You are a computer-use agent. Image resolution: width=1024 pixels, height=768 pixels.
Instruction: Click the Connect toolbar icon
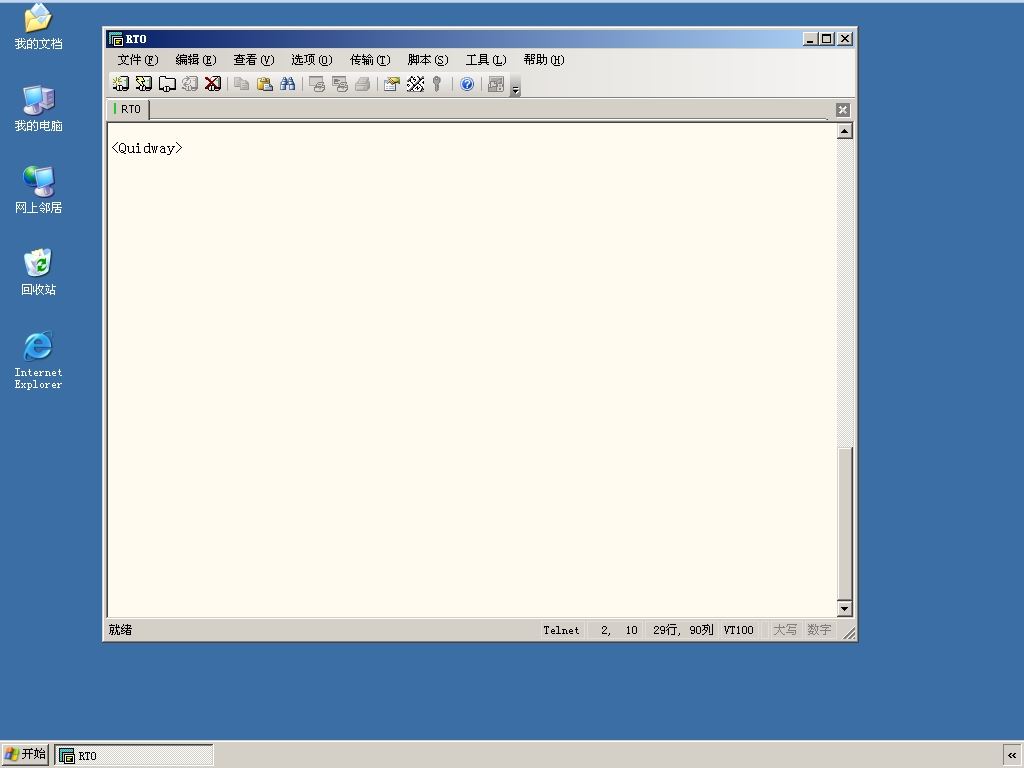tap(121, 84)
